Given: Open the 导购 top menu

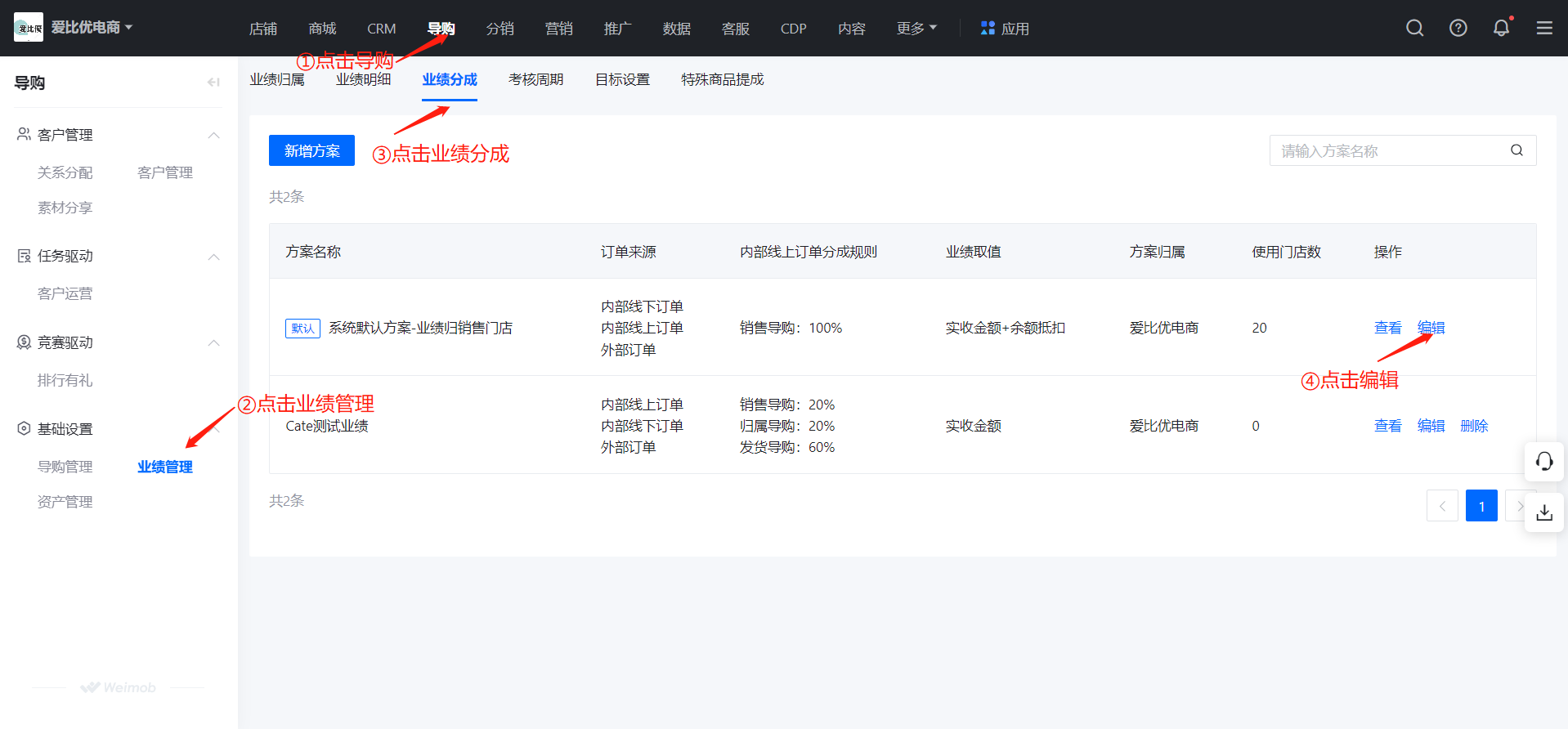Looking at the screenshot, I should click(441, 29).
